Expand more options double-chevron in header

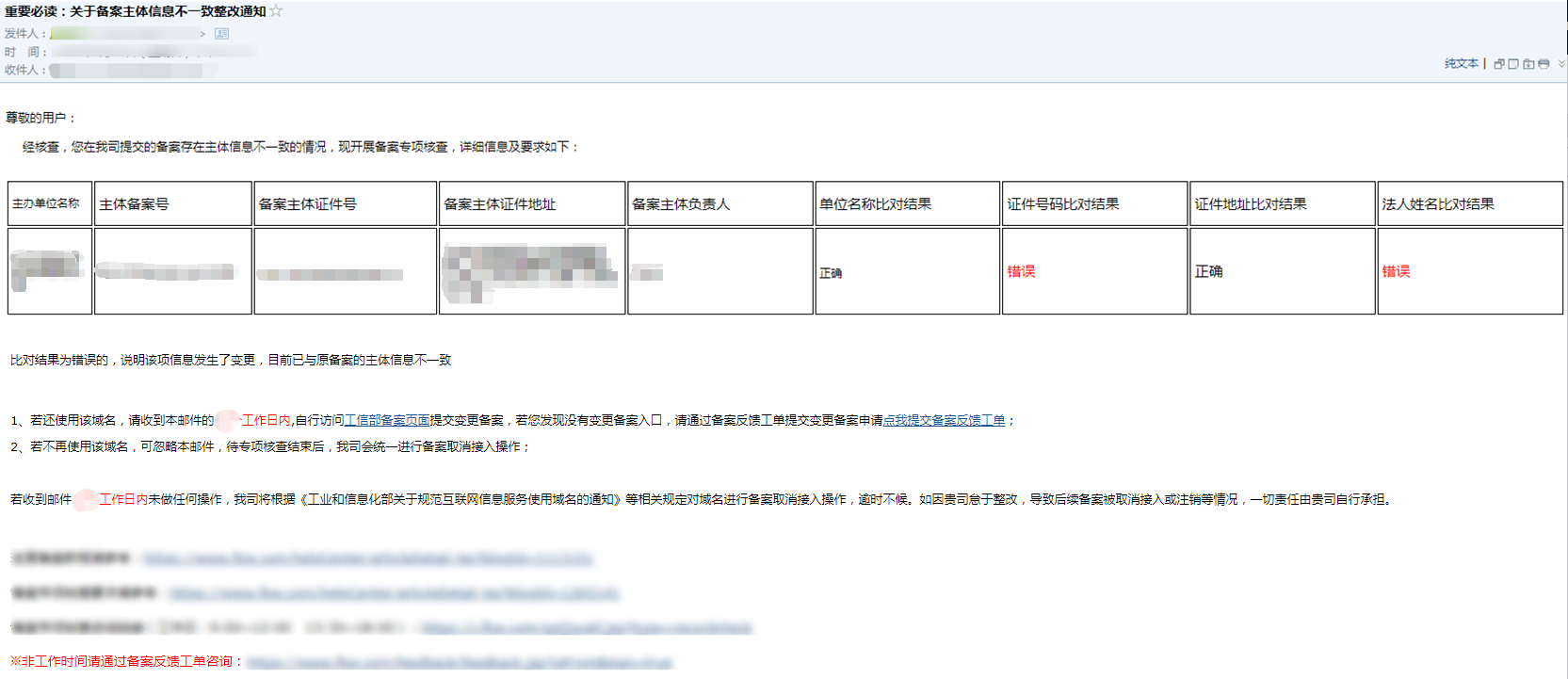[x=1561, y=64]
